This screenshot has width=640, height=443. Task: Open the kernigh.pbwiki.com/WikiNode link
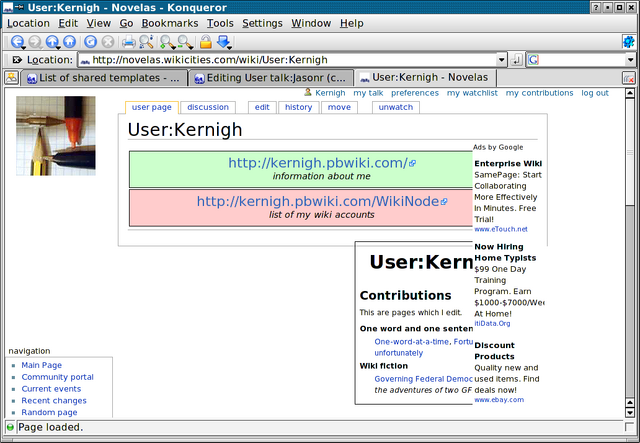pyautogui.click(x=318, y=201)
